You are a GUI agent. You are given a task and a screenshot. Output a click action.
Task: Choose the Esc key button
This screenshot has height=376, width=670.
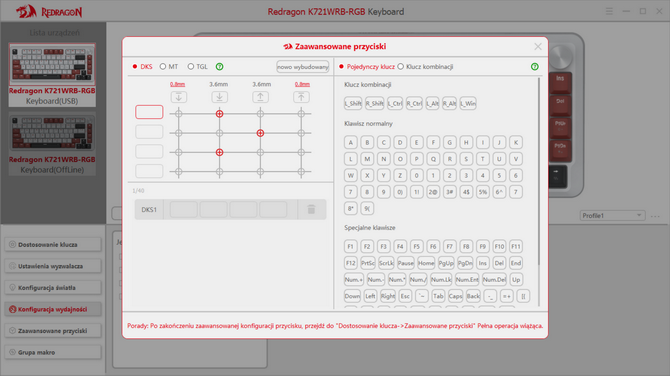pyautogui.click(x=405, y=296)
